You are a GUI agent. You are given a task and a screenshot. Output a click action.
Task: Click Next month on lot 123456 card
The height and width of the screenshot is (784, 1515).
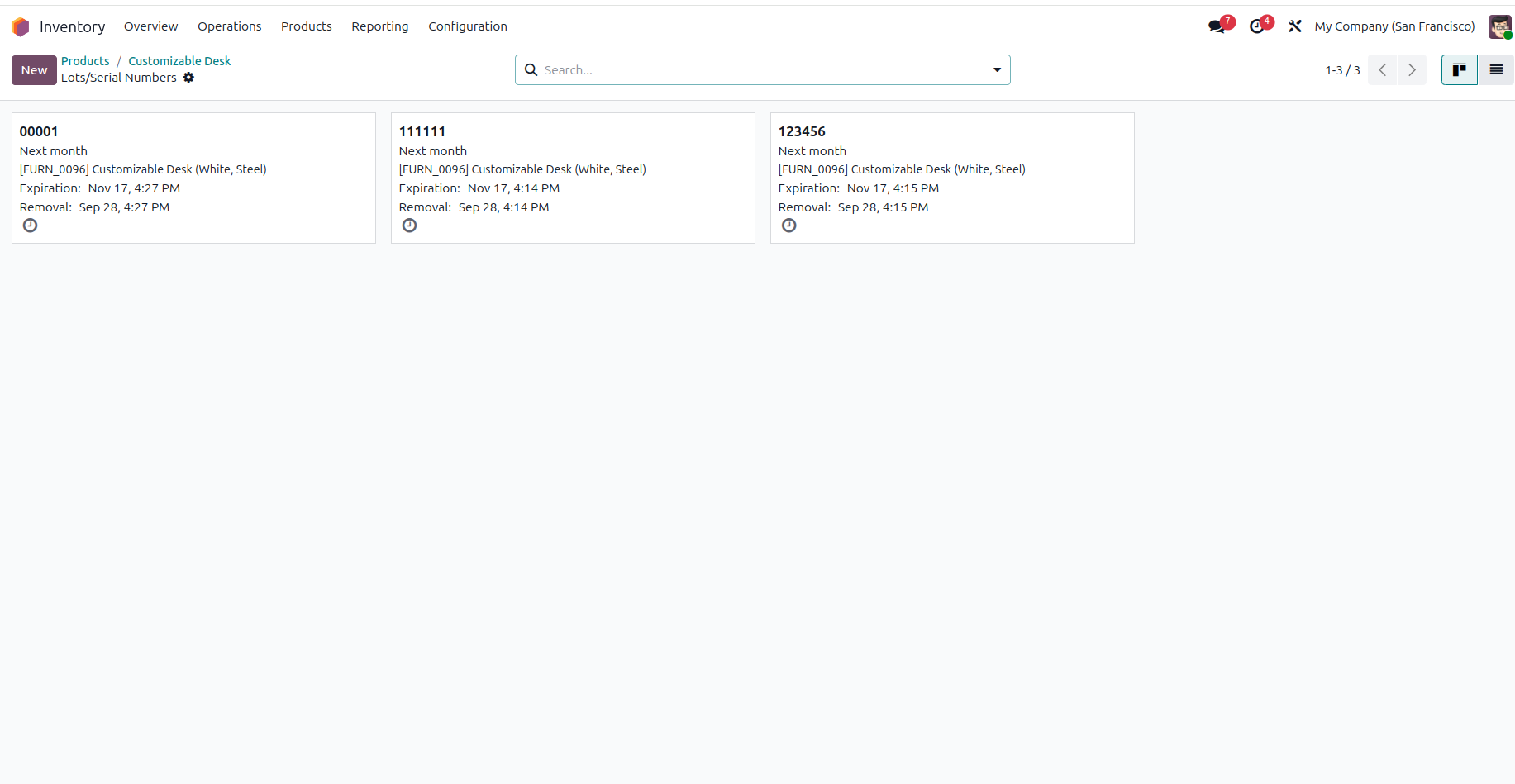pyautogui.click(x=812, y=151)
